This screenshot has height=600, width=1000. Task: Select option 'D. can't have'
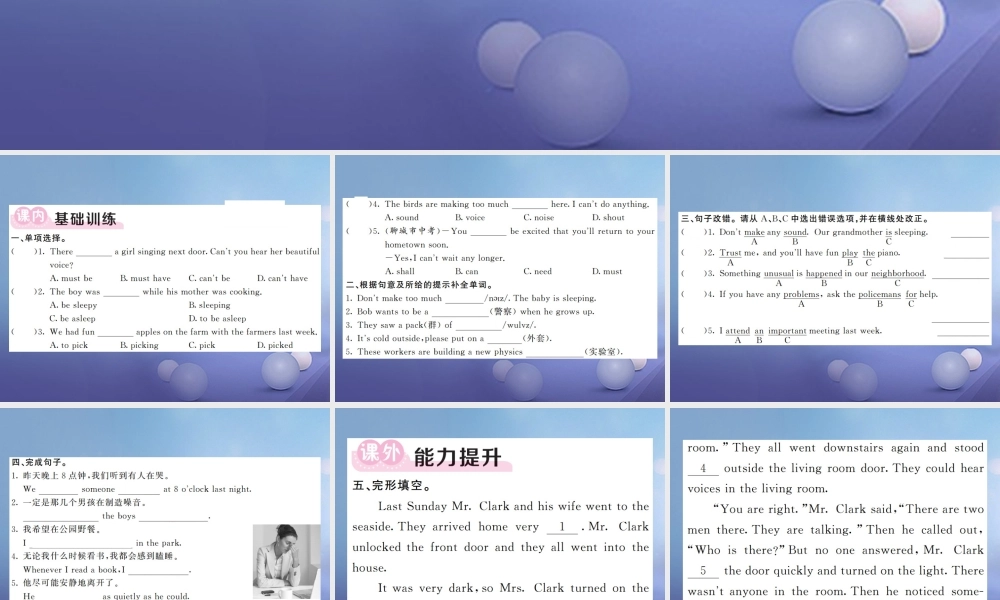click(x=283, y=278)
